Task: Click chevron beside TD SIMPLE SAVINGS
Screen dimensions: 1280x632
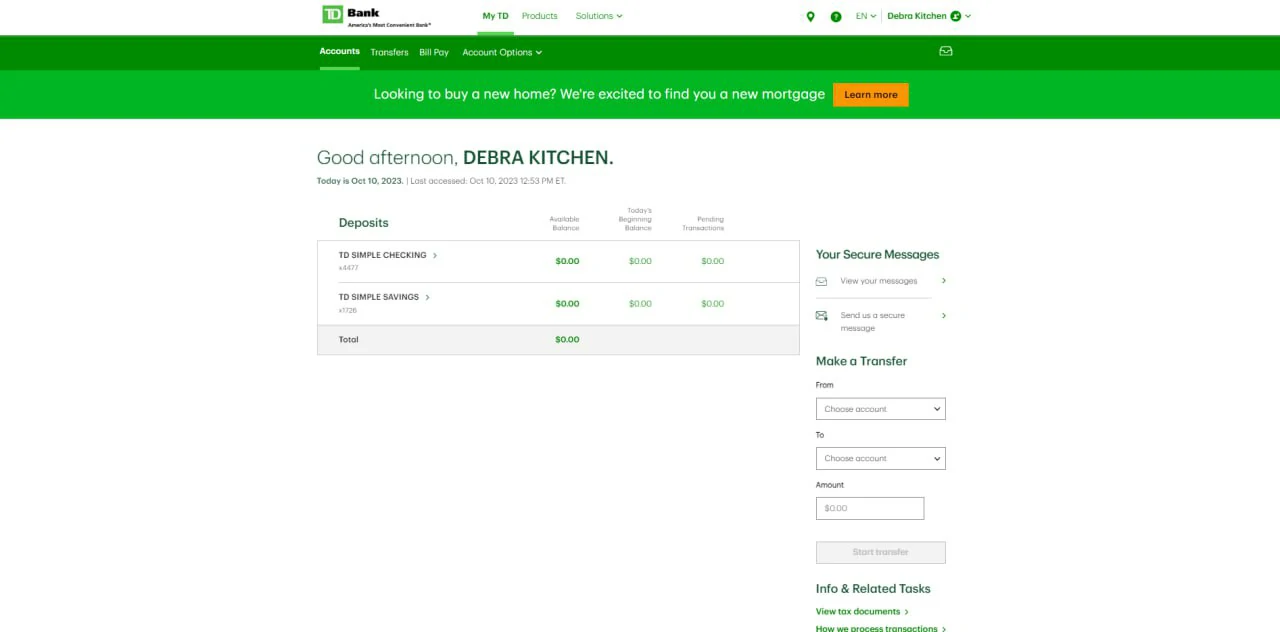Action: (x=428, y=297)
